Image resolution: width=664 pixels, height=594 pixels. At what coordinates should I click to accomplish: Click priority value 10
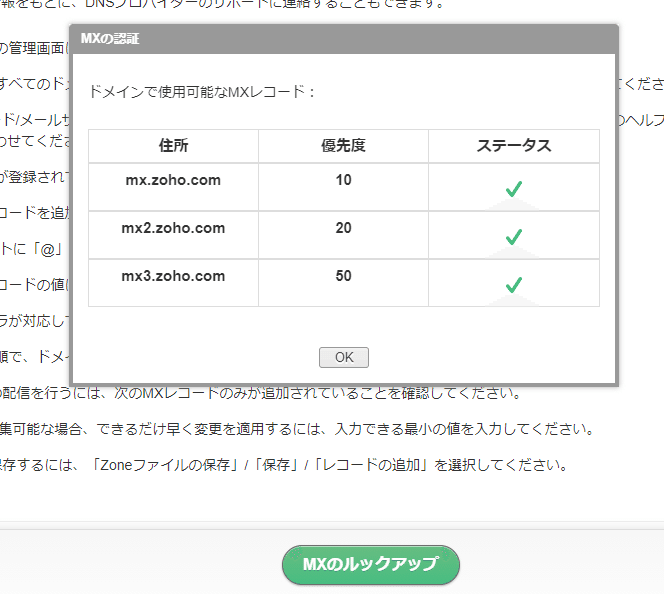[x=343, y=180]
